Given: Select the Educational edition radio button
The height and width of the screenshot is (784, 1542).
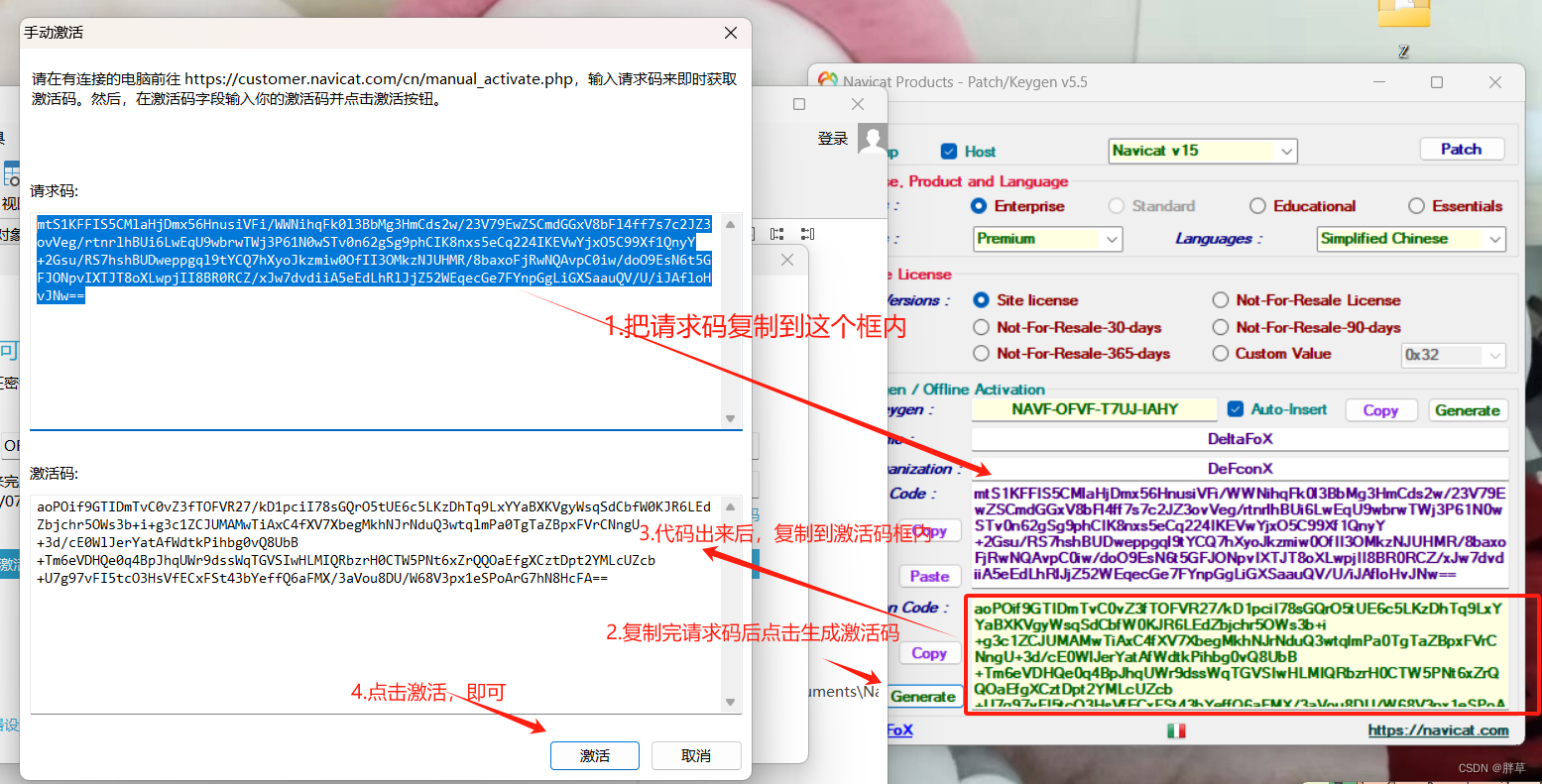Looking at the screenshot, I should click(x=1257, y=205).
